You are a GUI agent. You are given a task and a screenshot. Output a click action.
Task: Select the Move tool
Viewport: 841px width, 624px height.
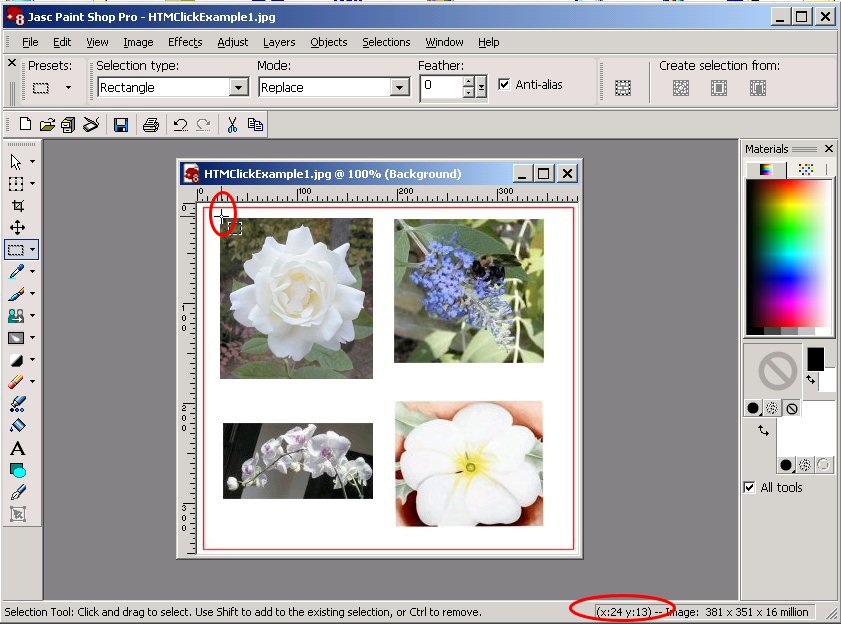click(17, 228)
